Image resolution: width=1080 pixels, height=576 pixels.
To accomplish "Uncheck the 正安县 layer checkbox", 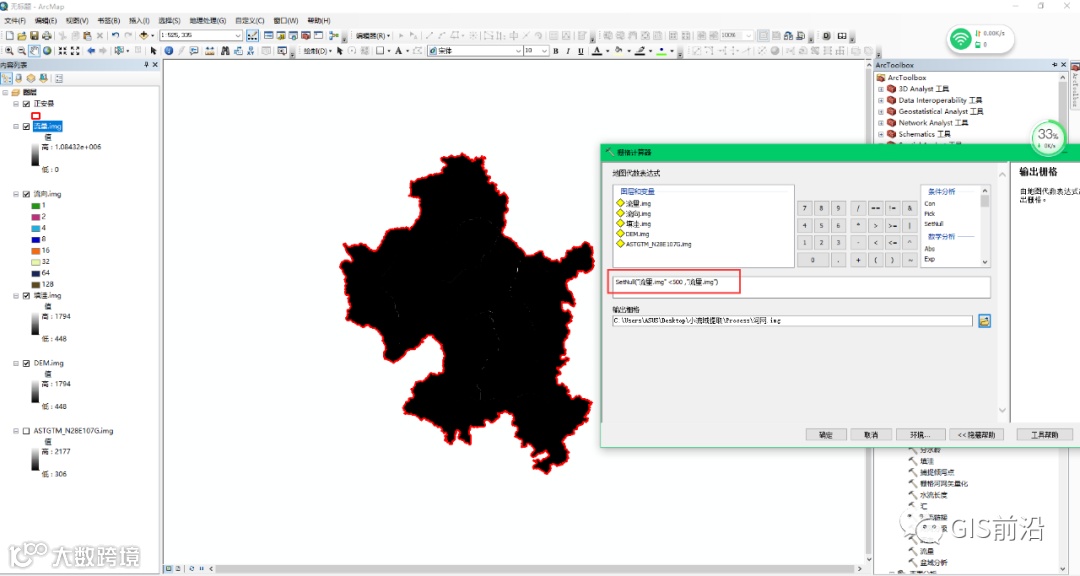I will [27, 104].
